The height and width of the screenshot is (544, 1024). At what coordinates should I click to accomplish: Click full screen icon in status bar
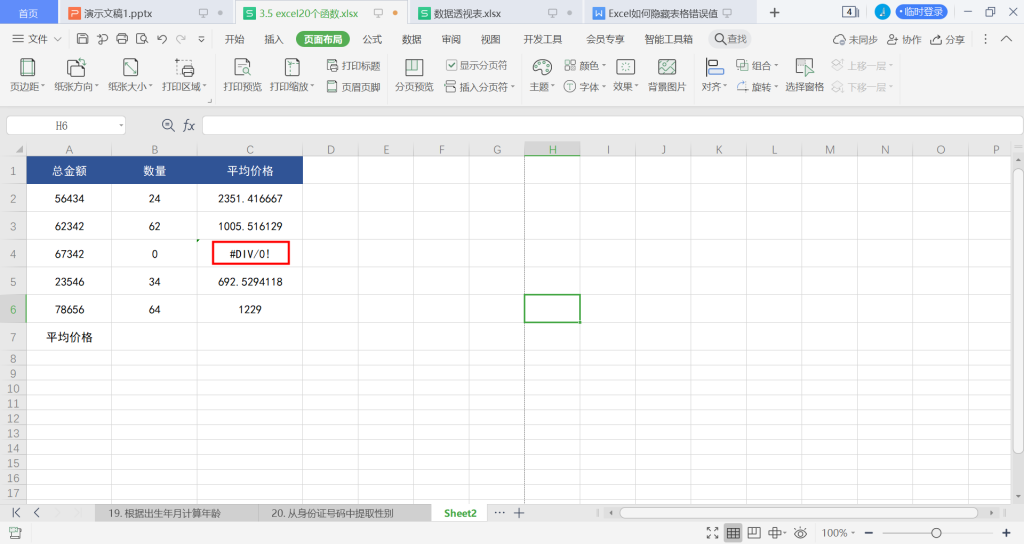pos(712,533)
